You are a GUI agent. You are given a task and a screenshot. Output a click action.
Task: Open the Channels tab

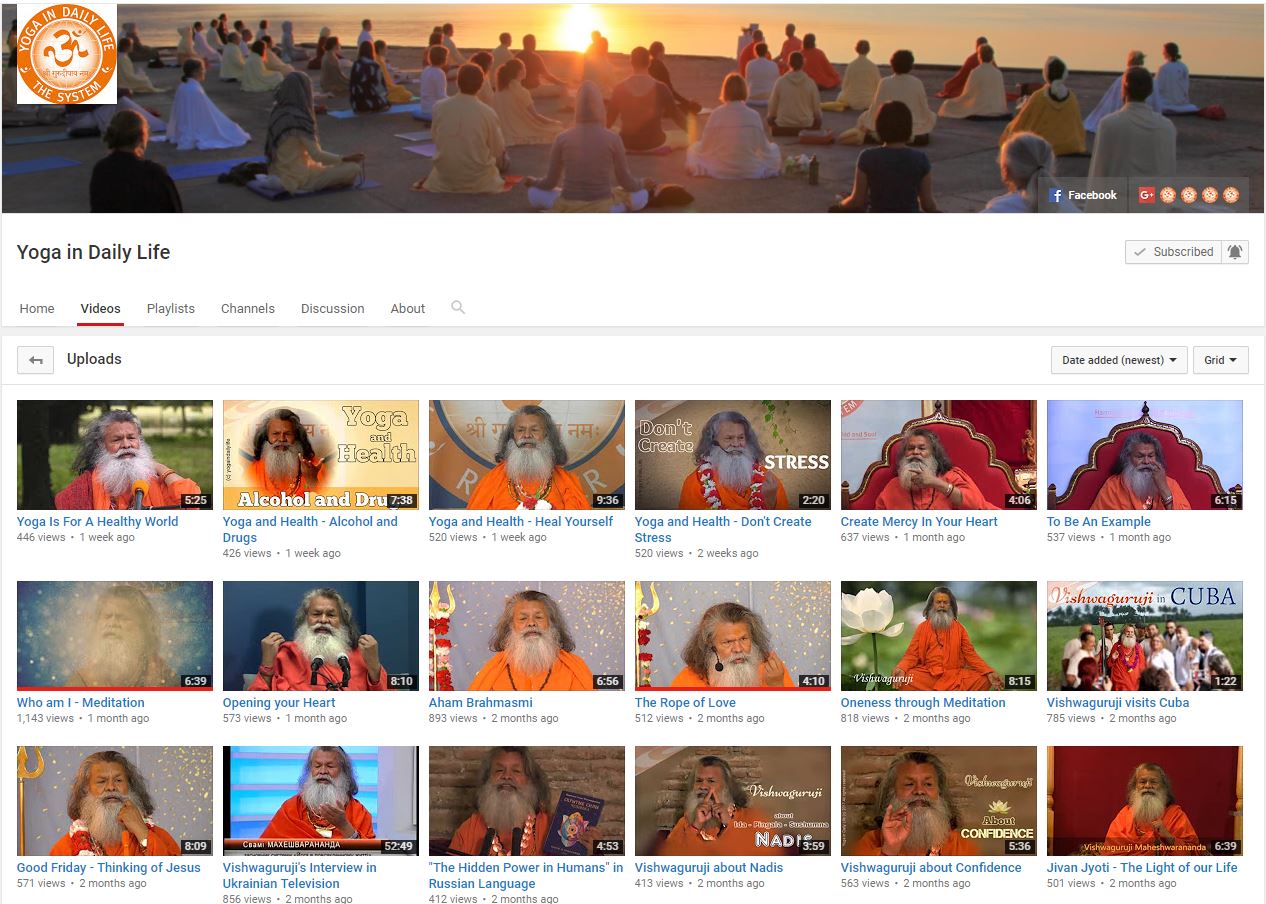pos(248,308)
